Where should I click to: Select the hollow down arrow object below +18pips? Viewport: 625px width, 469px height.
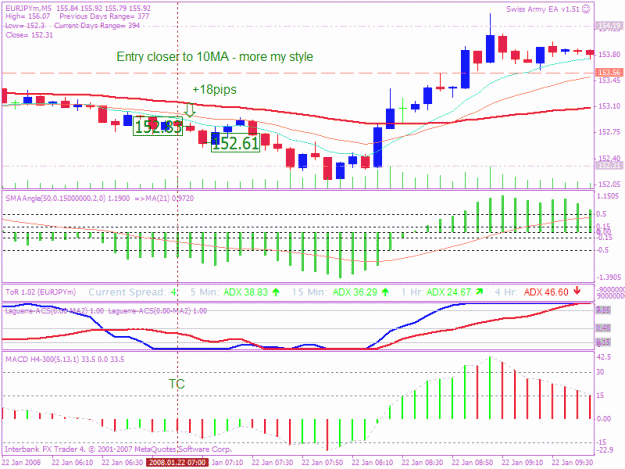(x=190, y=110)
